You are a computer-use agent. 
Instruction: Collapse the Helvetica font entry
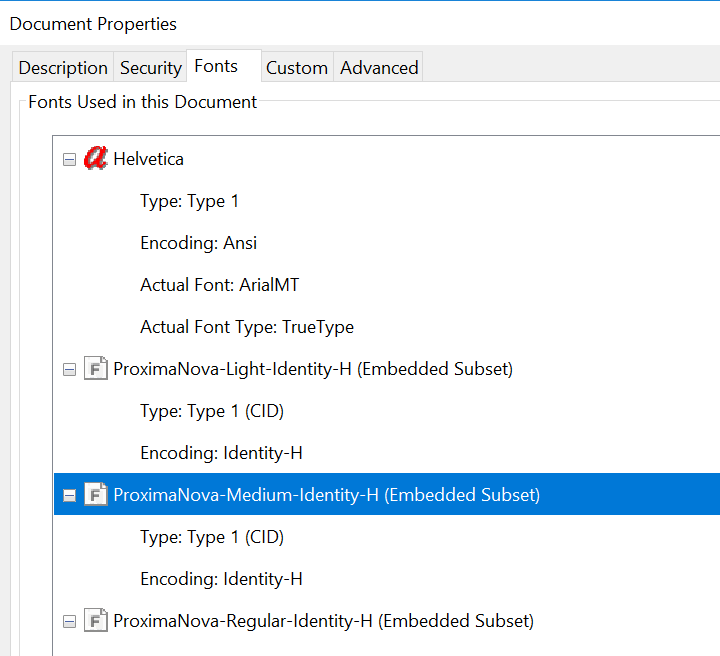[x=69, y=160]
